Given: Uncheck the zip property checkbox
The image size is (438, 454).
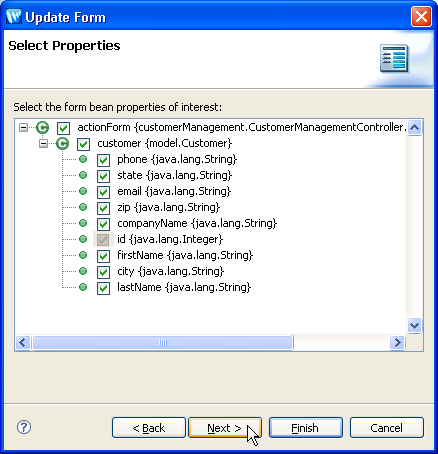Looking at the screenshot, I should [x=103, y=208].
